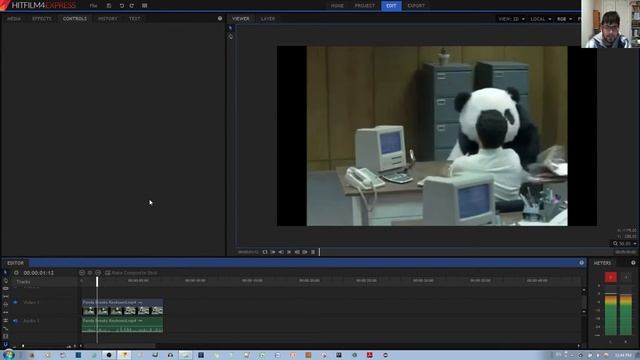Select the editor arrow selection tool
Image resolution: width=640 pixels, height=360 pixels.
pyautogui.click(x=5, y=272)
